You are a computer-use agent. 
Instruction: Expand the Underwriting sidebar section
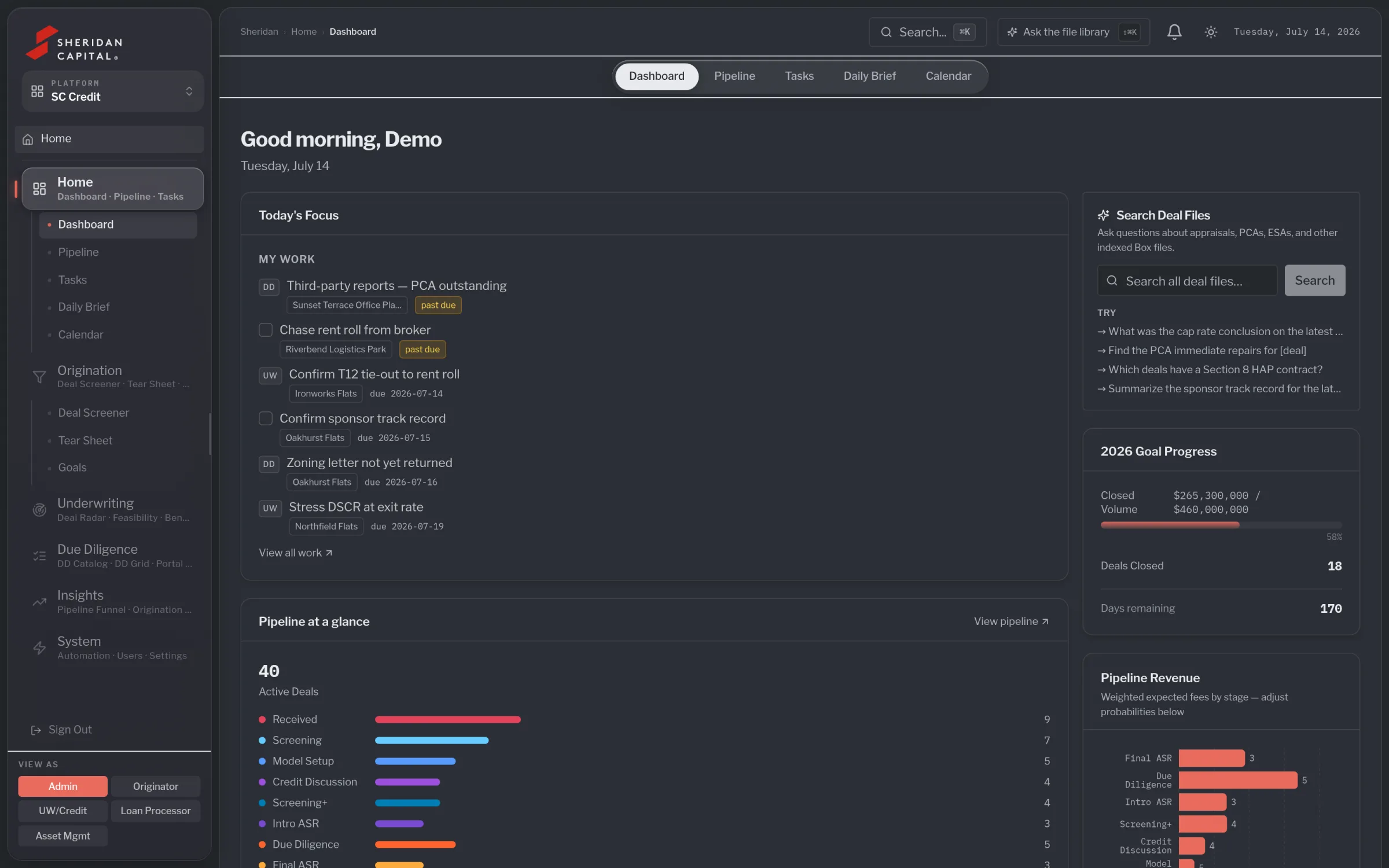(113, 510)
